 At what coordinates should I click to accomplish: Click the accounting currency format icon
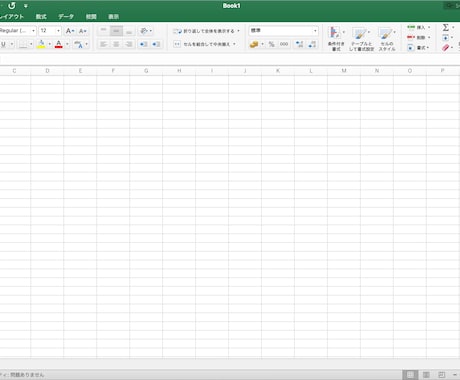[x=254, y=44]
